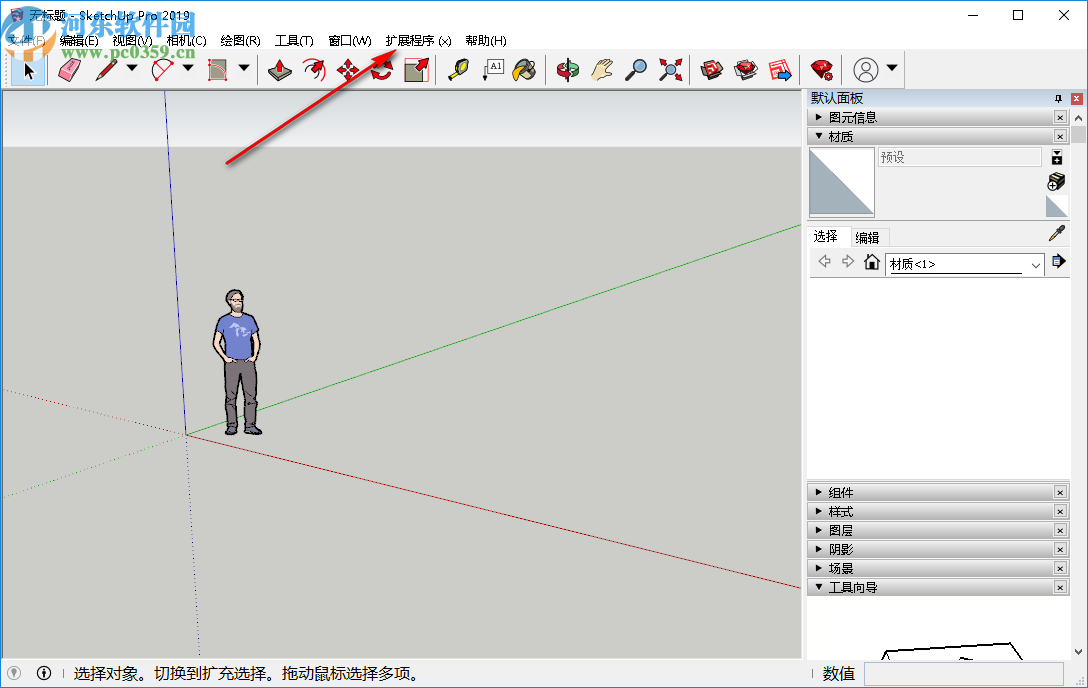Open the arc tool dropdown arrow
The width and height of the screenshot is (1088, 688).
(x=188, y=69)
